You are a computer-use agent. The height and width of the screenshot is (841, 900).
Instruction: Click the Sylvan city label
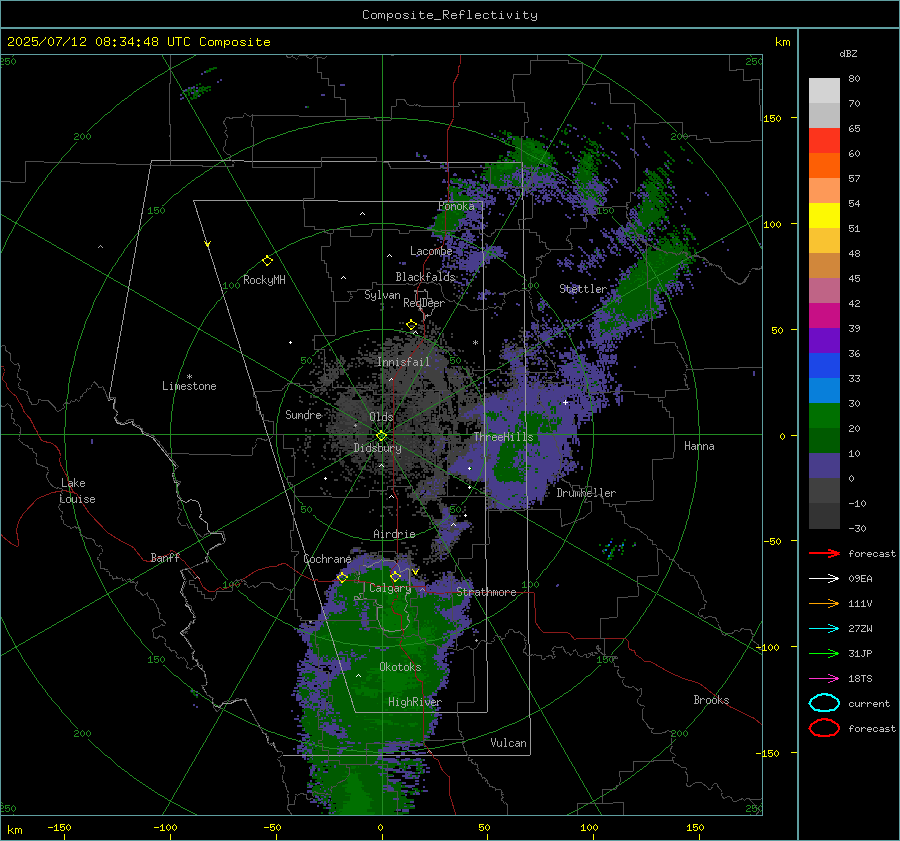(382, 295)
